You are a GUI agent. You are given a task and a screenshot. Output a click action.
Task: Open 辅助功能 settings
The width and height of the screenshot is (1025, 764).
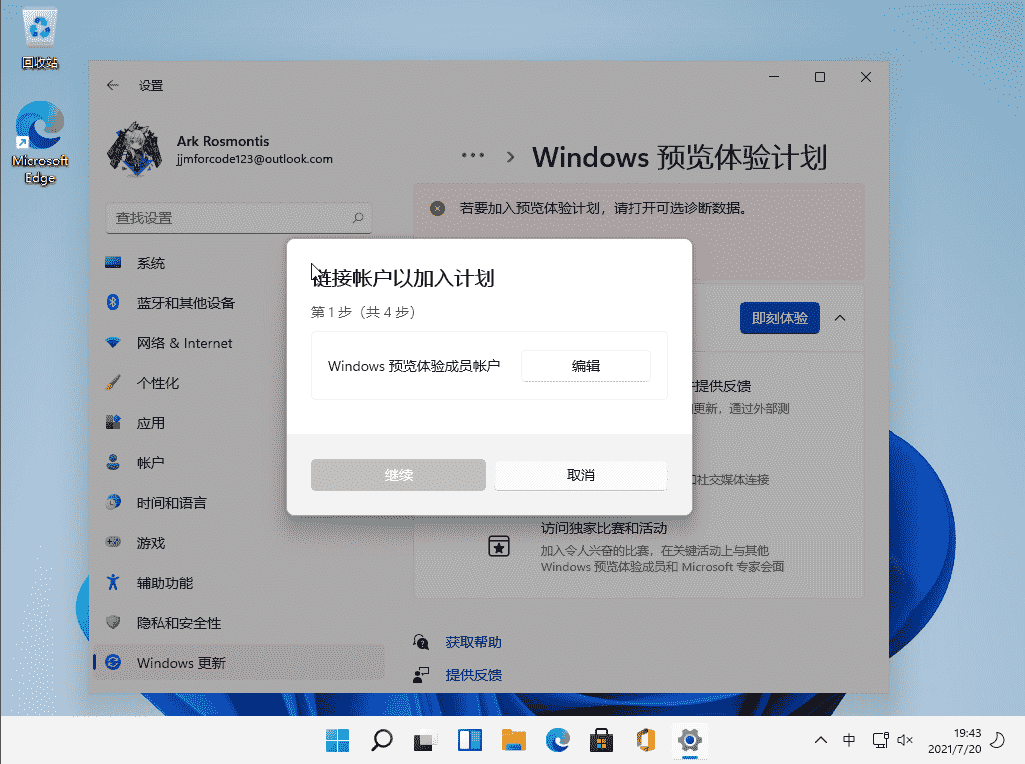pyautogui.click(x=239, y=583)
